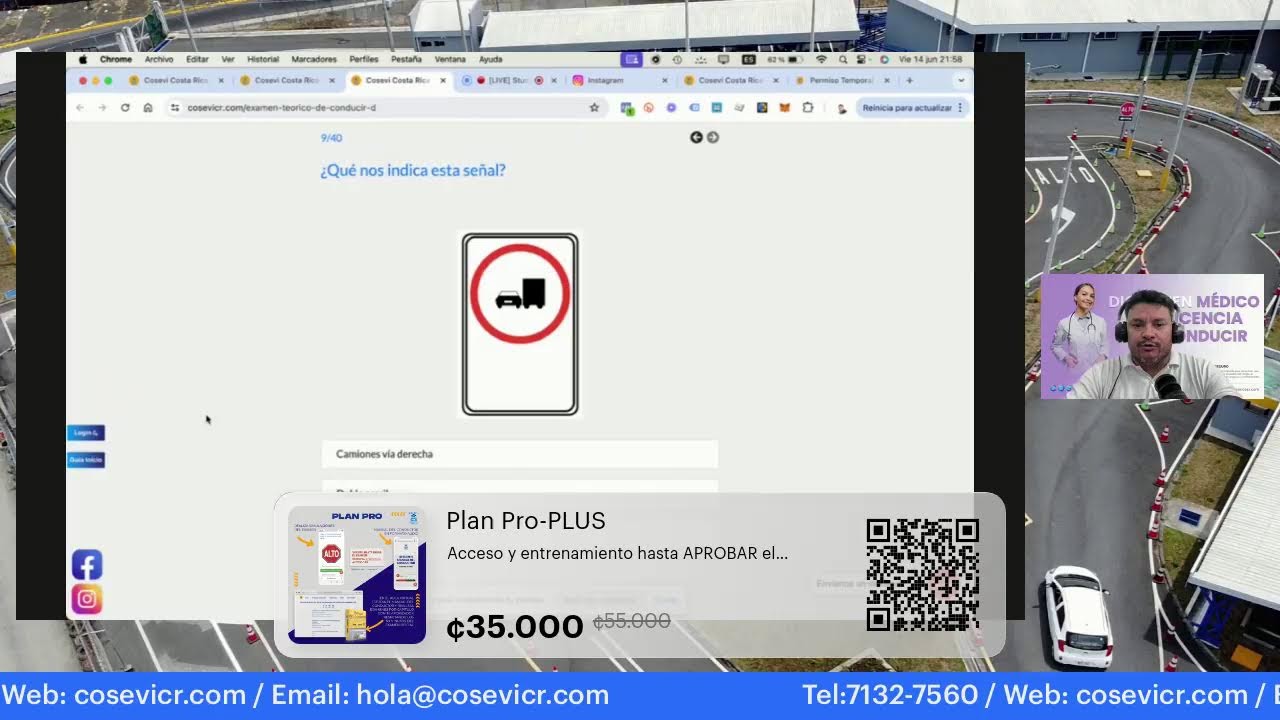Viewport: 1280px width, 720px height.
Task: Click the Plan Pro-PLUS title
Action: [x=526, y=521]
